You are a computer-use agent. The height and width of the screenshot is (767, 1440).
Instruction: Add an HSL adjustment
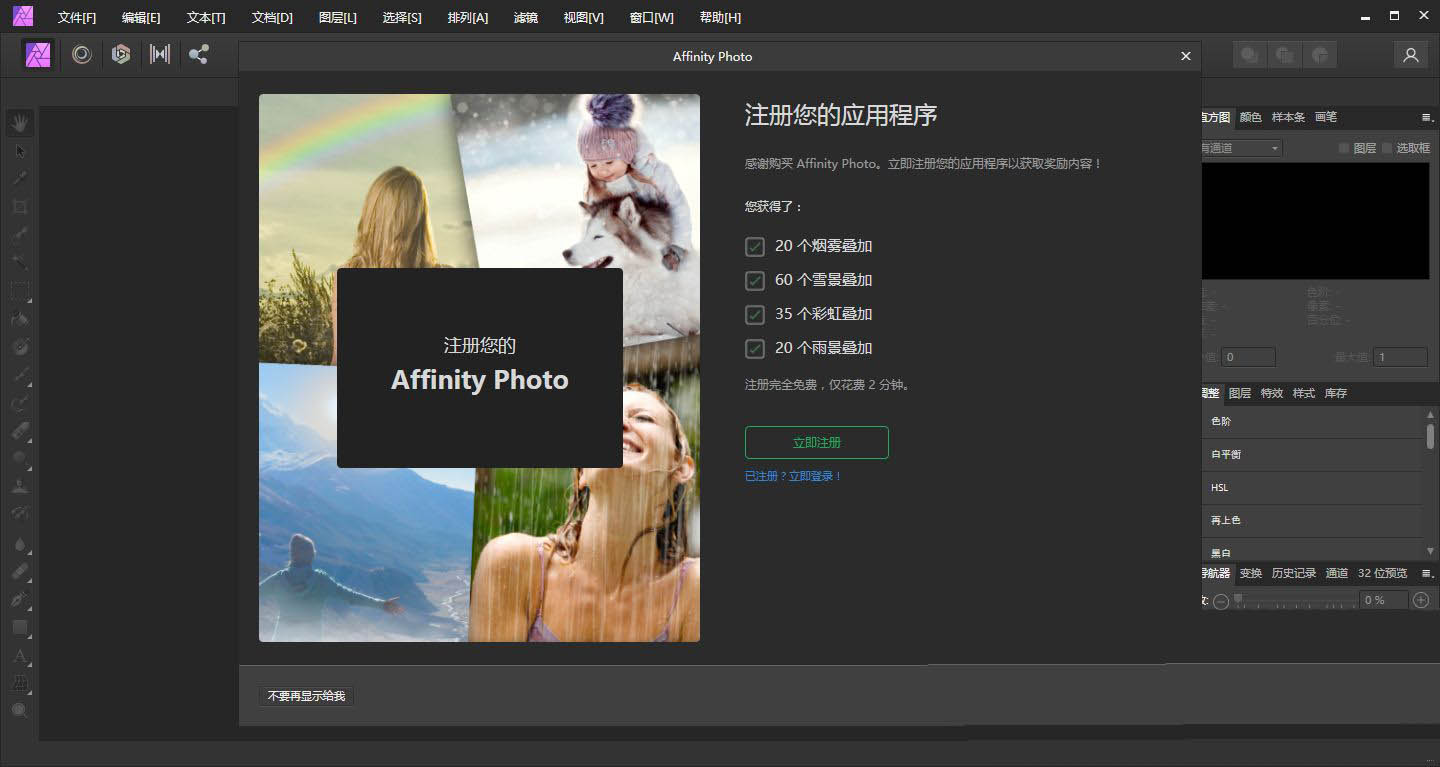pos(1312,488)
